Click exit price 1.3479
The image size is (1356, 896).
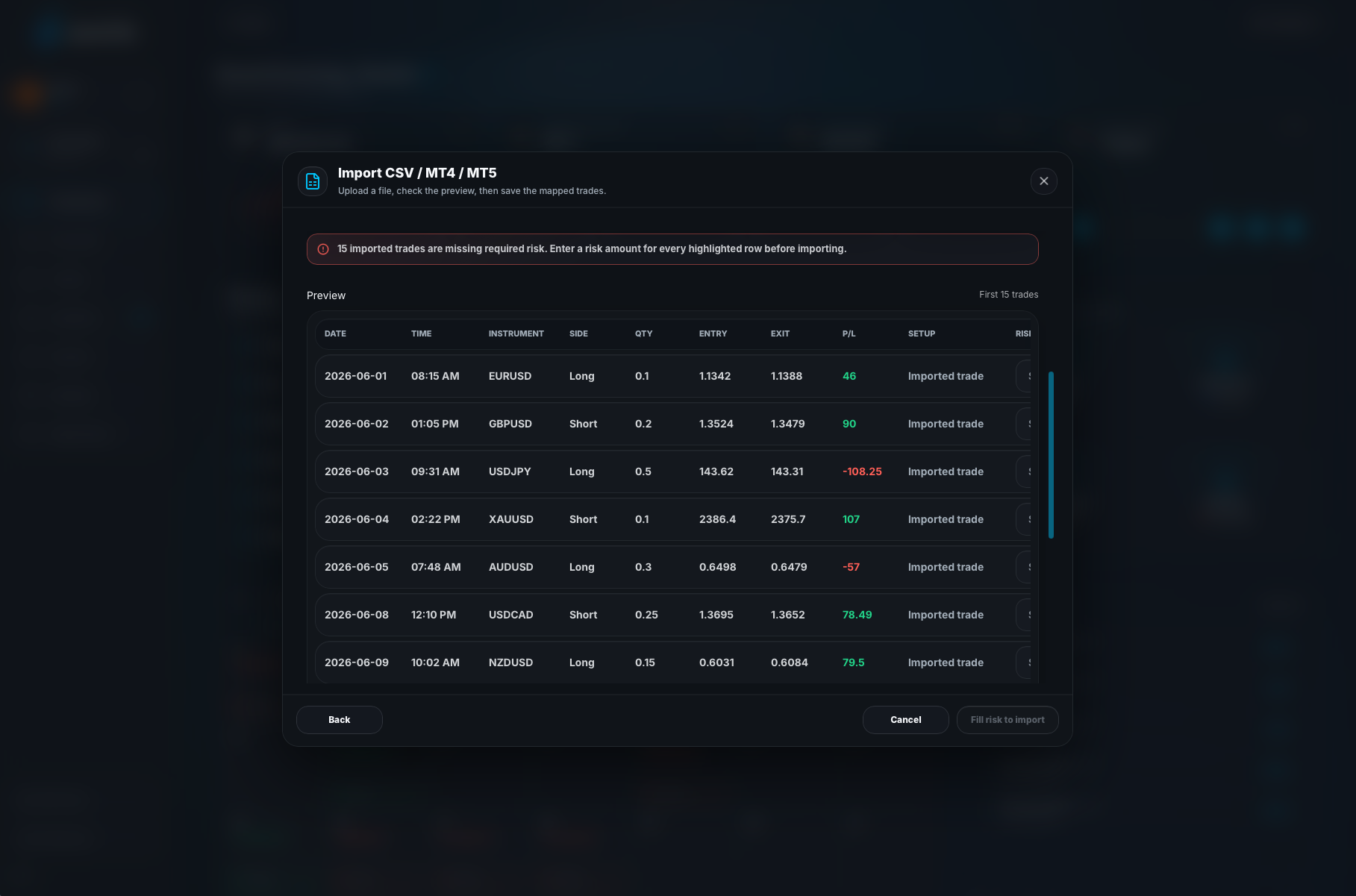tap(788, 424)
